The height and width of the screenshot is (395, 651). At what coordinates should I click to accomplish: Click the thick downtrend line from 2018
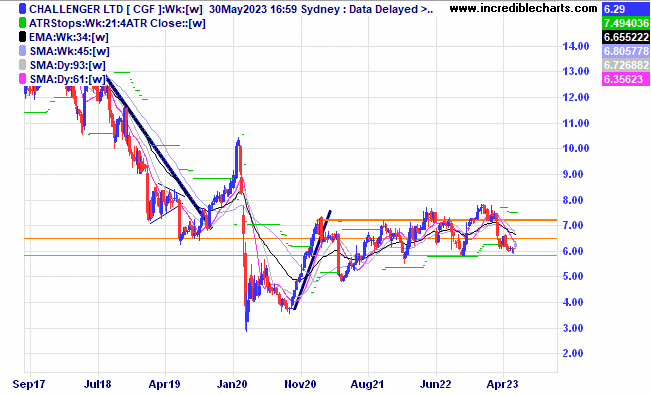pos(154,145)
